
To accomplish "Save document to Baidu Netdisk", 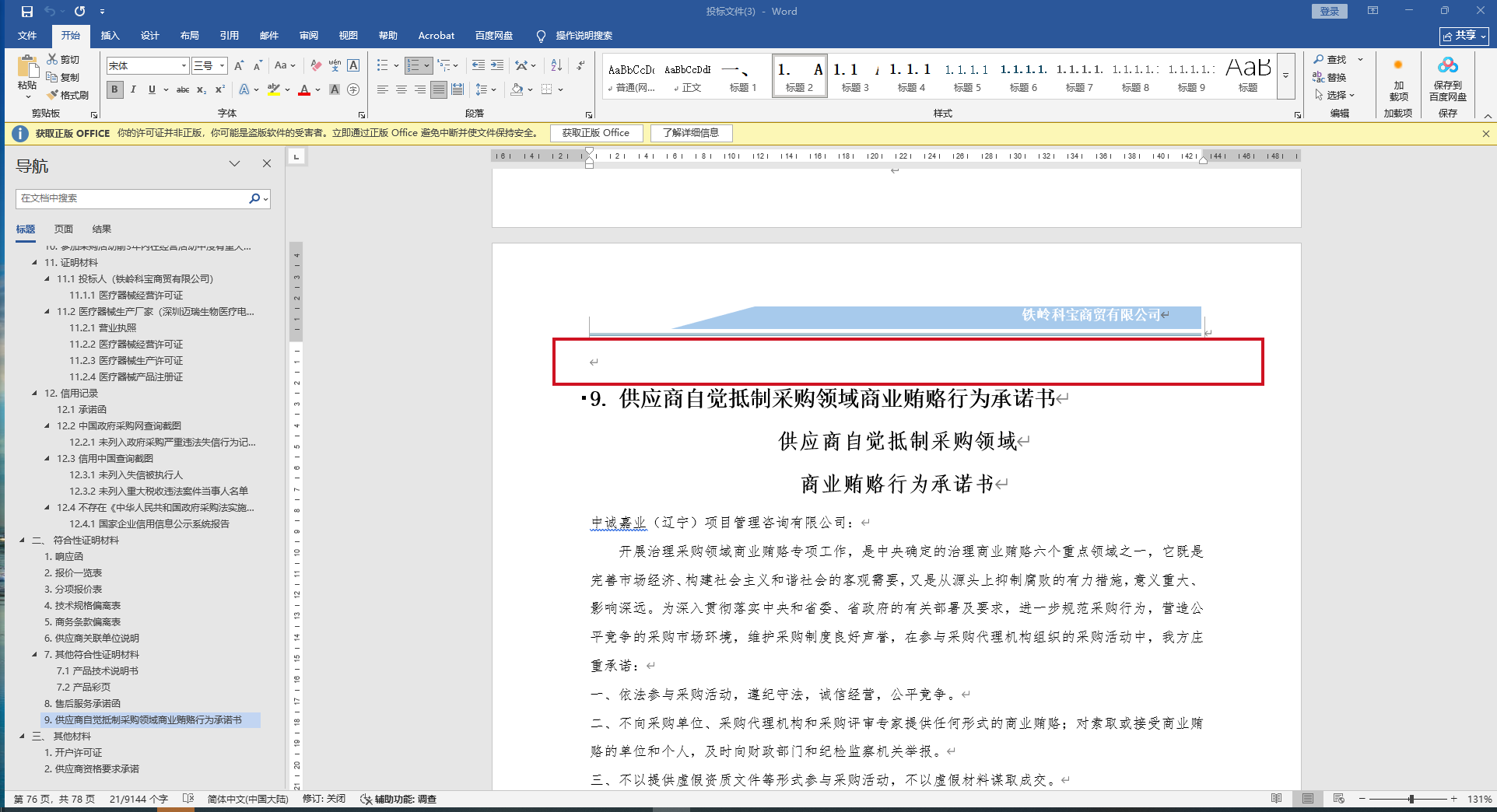I will (1447, 79).
